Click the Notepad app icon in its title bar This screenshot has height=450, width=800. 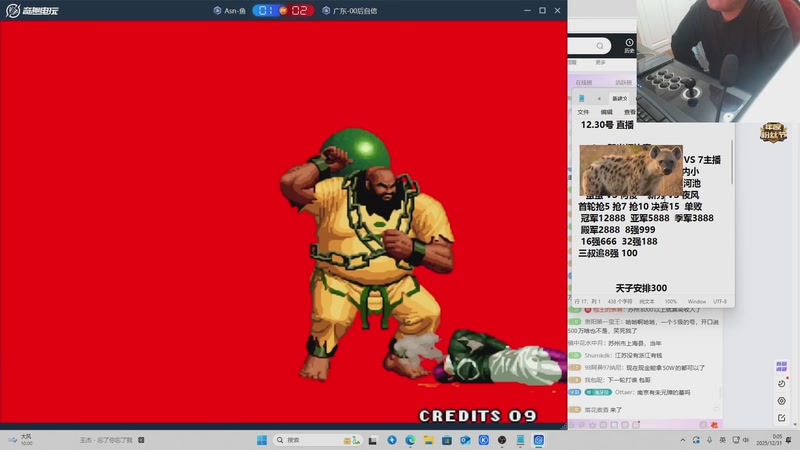click(582, 98)
